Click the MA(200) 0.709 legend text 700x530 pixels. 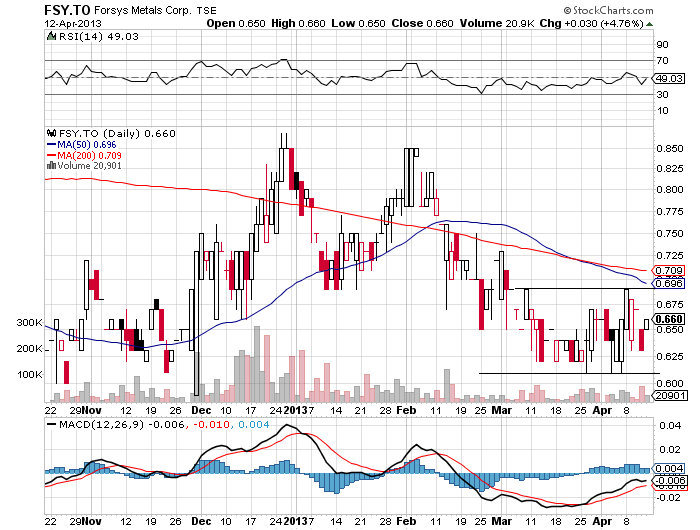point(89,155)
